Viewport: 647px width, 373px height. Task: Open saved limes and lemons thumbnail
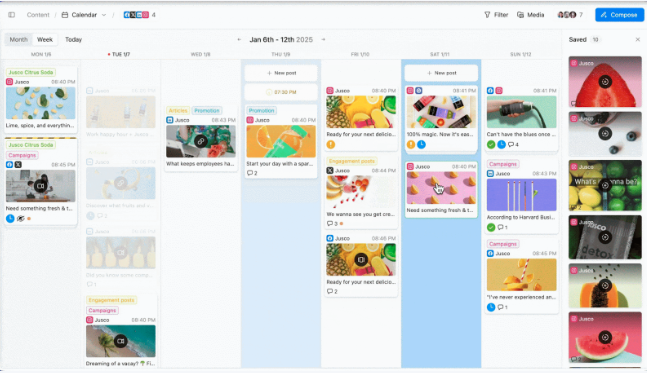[605, 185]
